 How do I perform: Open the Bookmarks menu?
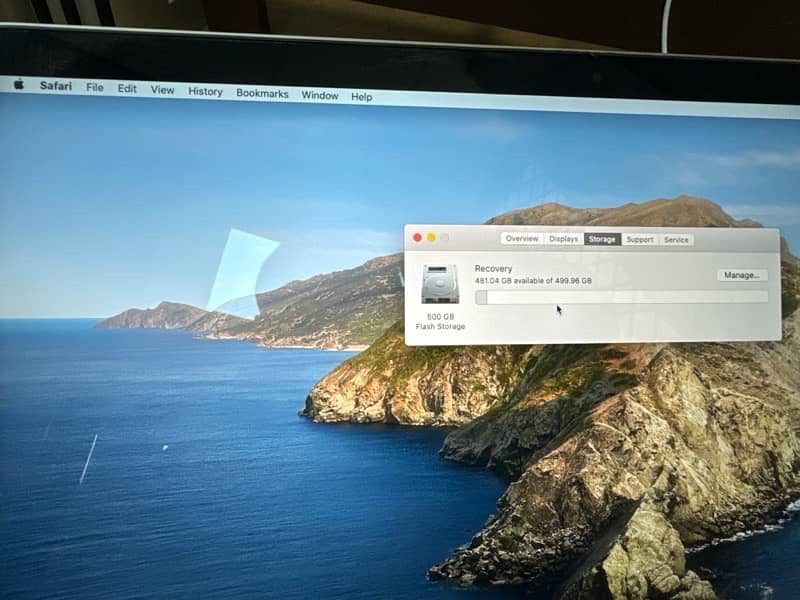point(262,94)
